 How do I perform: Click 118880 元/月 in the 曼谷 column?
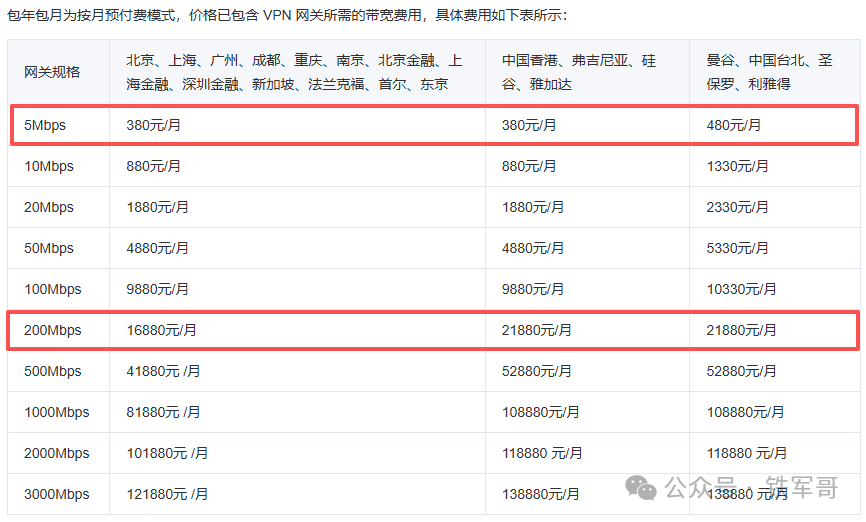click(x=747, y=453)
